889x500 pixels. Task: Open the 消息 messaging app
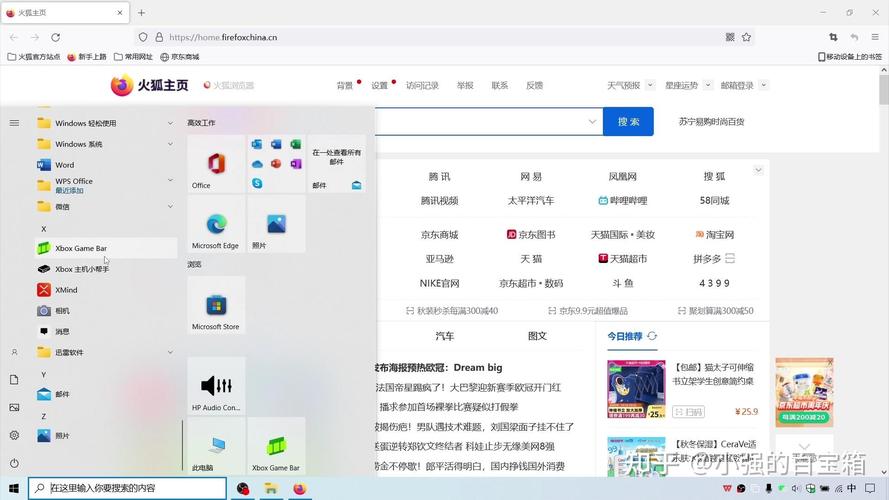pyautogui.click(x=106, y=332)
